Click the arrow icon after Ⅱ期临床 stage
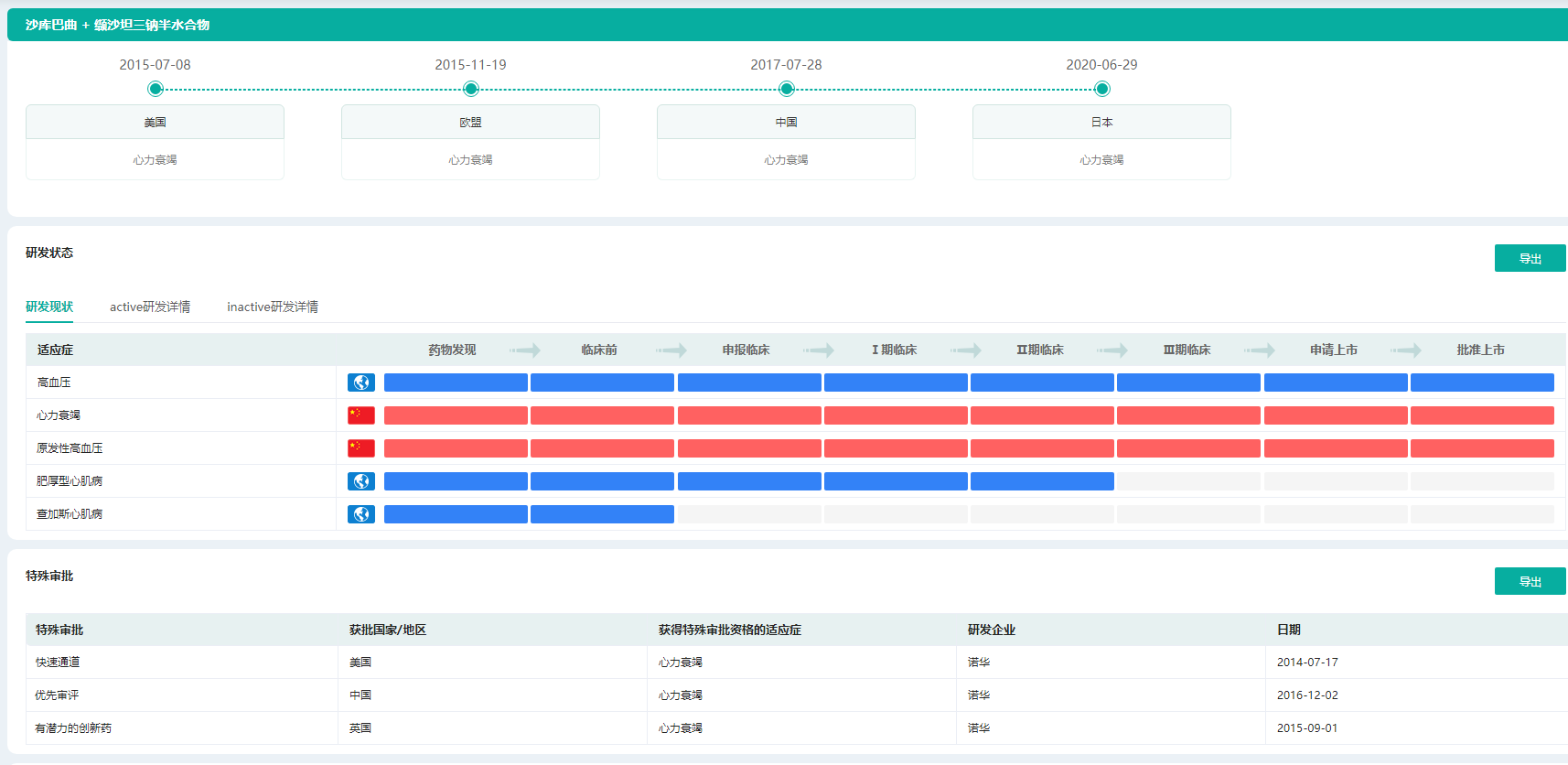 [1112, 350]
